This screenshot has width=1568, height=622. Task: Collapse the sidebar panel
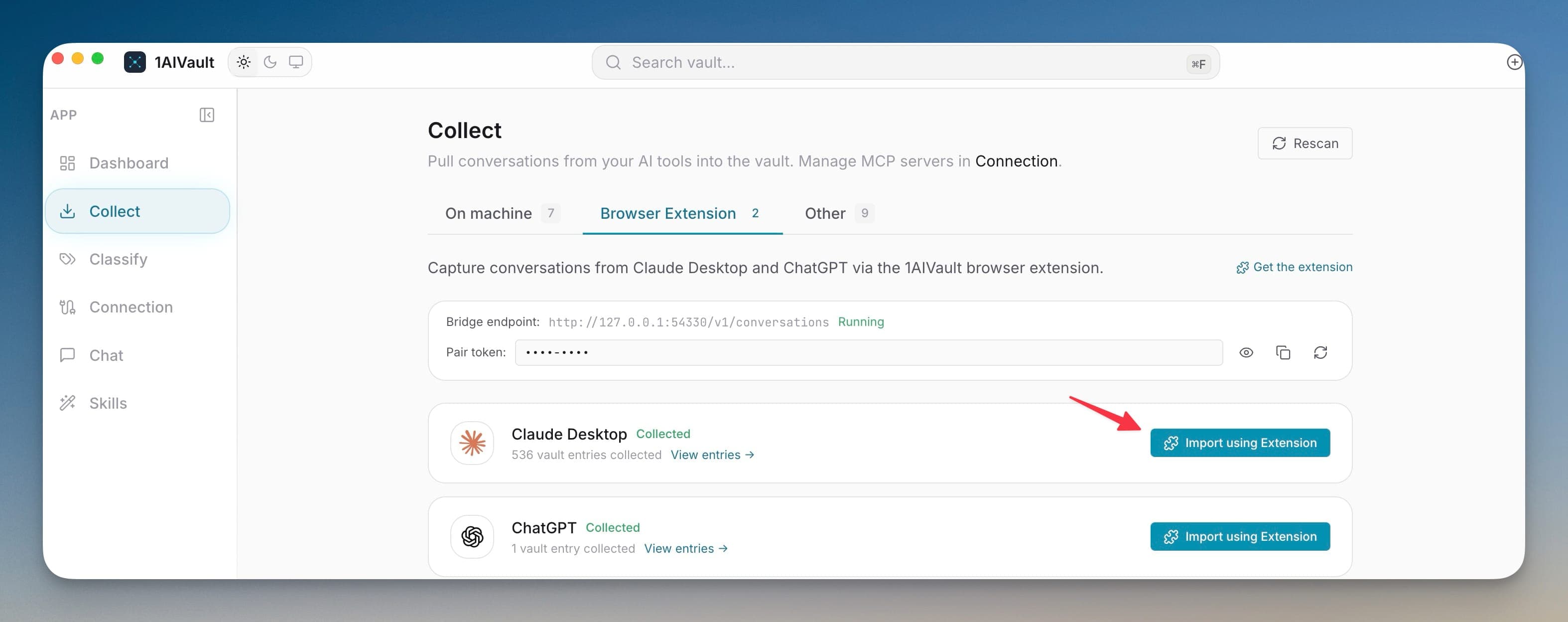pos(207,115)
